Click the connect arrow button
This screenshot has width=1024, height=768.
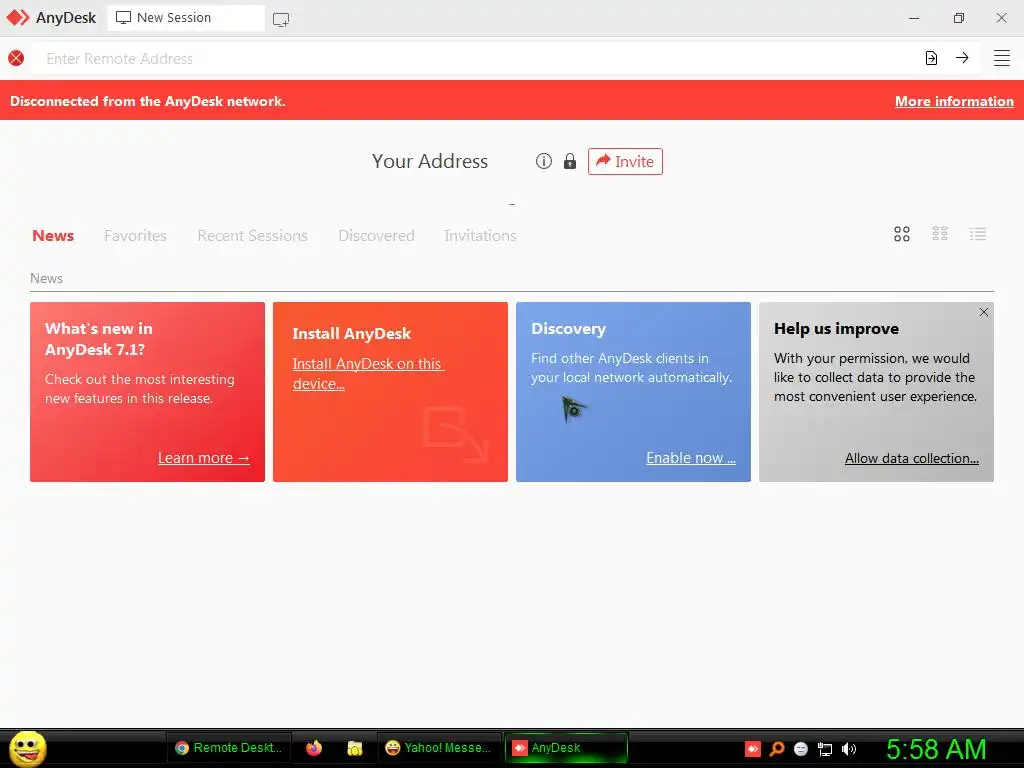click(962, 58)
